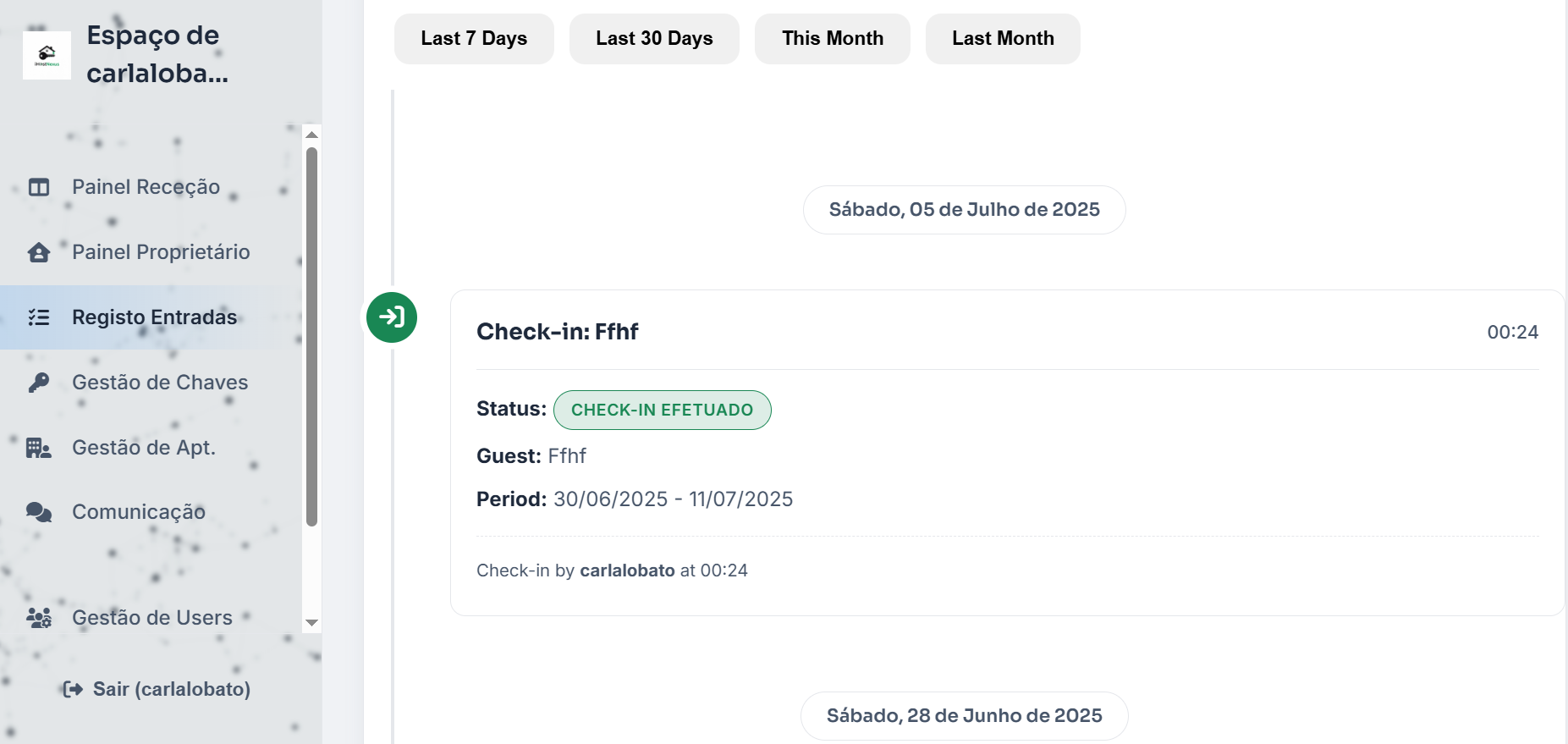Click the CHECK-IN EFETUADO status badge
Screen dimensions: 1568x744
[662, 410]
